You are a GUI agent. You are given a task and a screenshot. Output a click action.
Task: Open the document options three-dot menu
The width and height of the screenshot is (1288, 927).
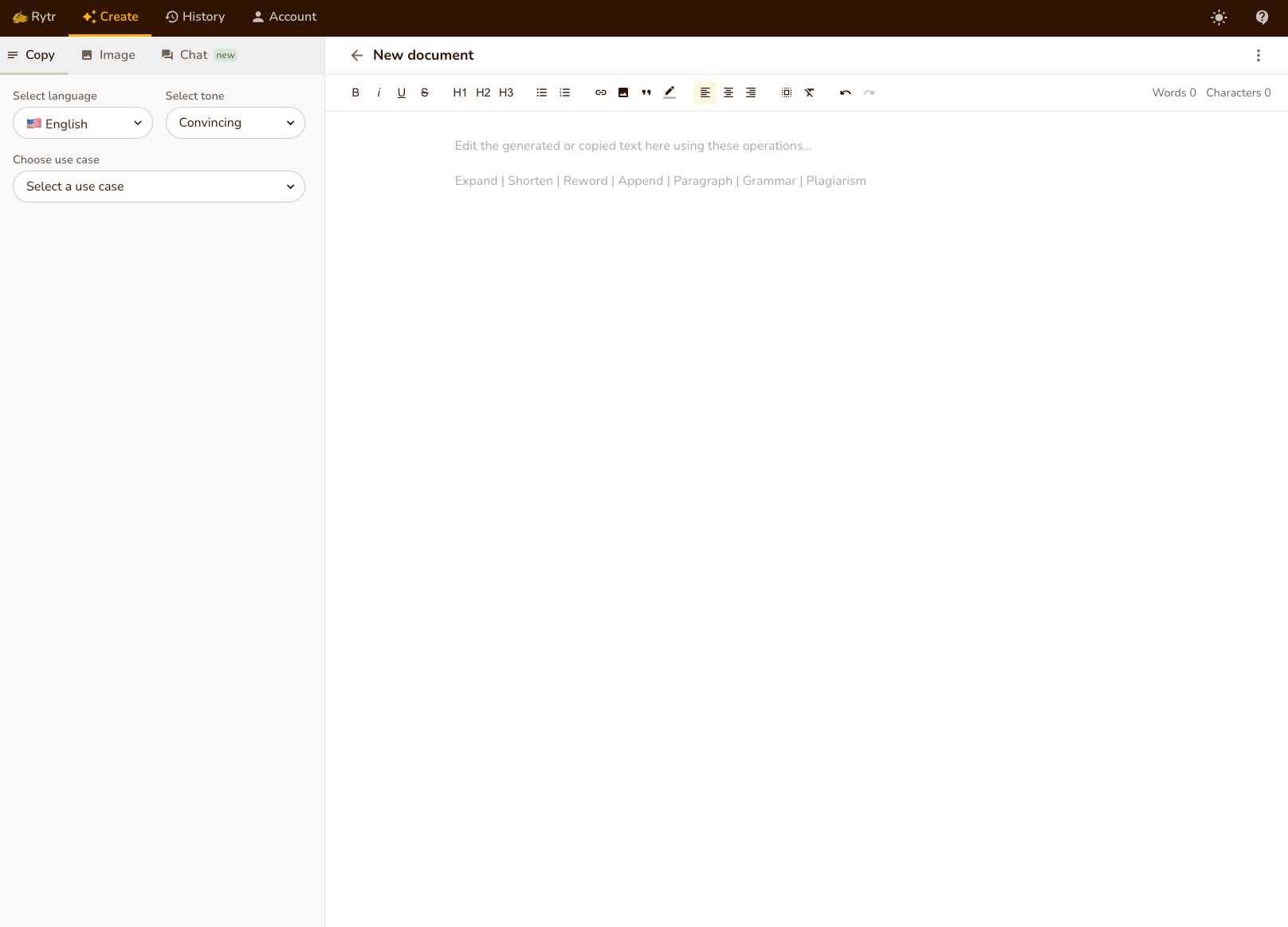pos(1259,55)
